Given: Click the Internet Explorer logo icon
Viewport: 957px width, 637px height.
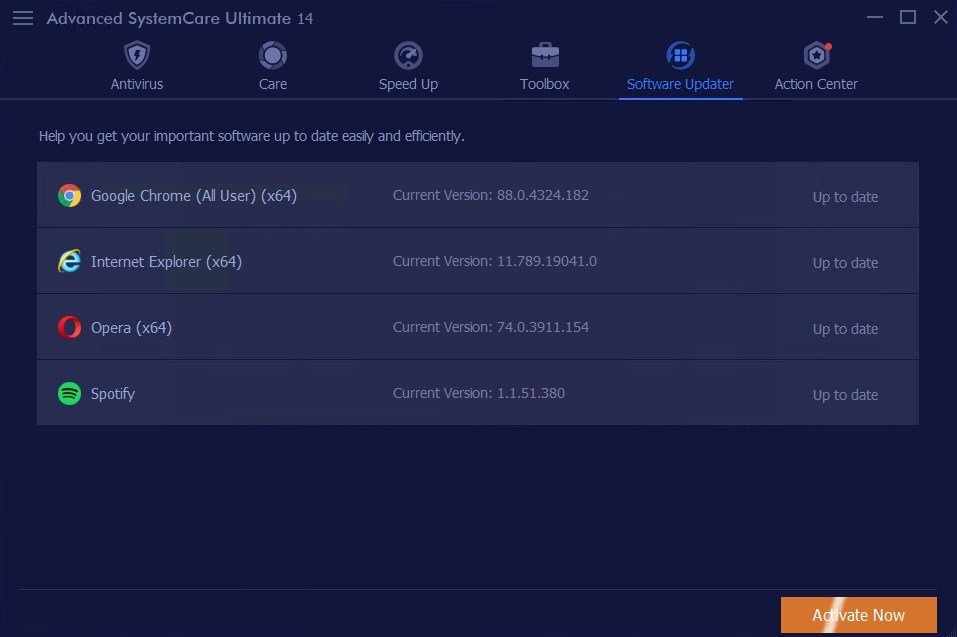Looking at the screenshot, I should pyautogui.click(x=70, y=261).
